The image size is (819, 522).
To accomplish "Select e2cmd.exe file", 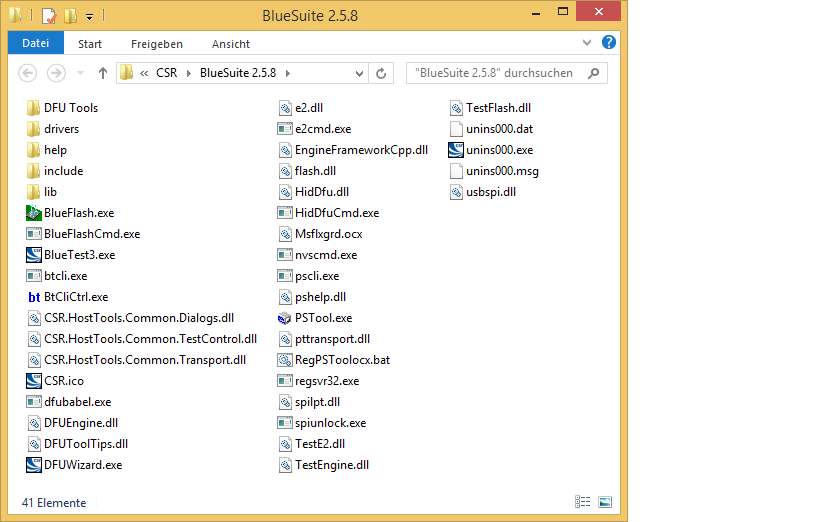I will 314,129.
